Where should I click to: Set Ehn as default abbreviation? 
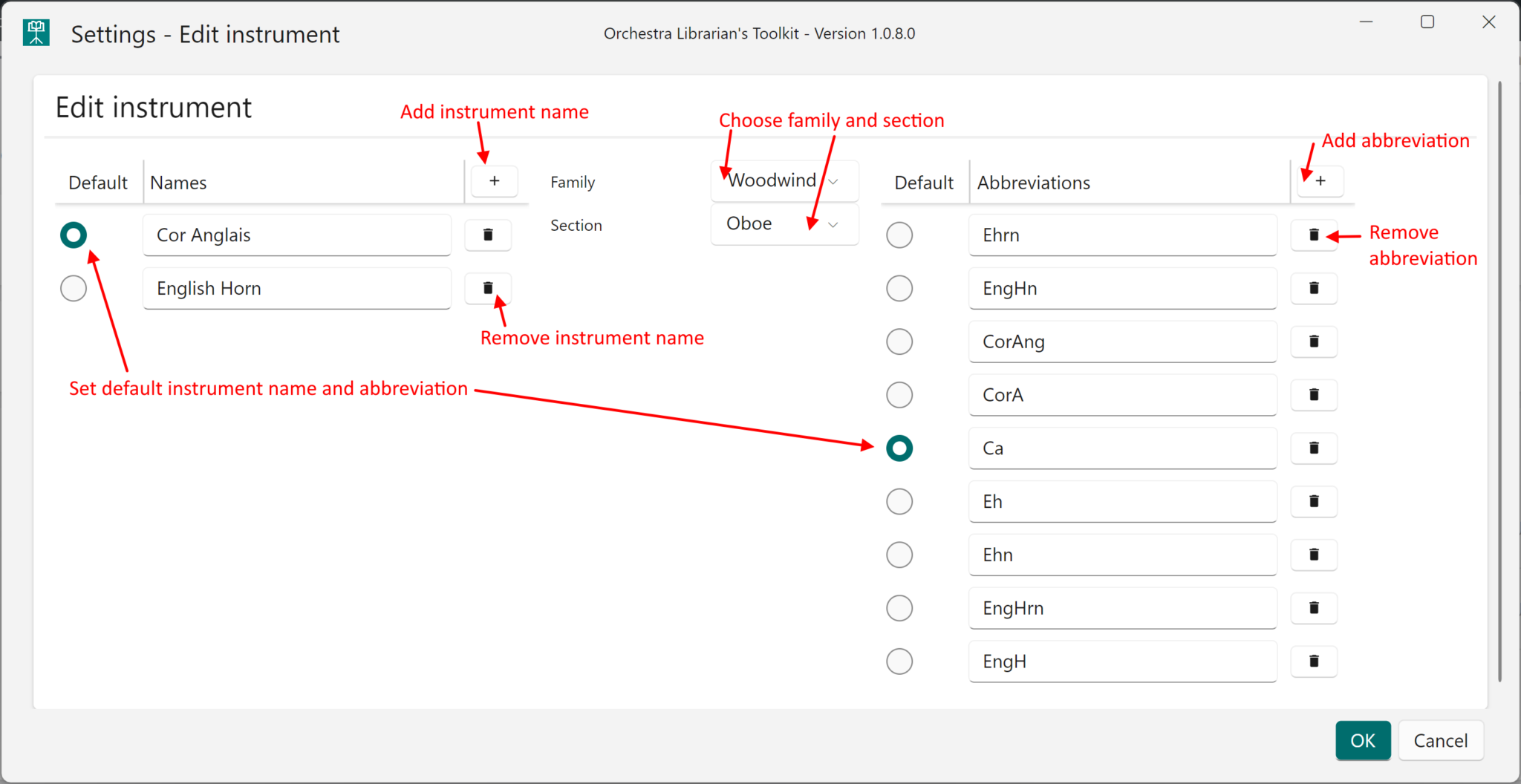pos(899,555)
